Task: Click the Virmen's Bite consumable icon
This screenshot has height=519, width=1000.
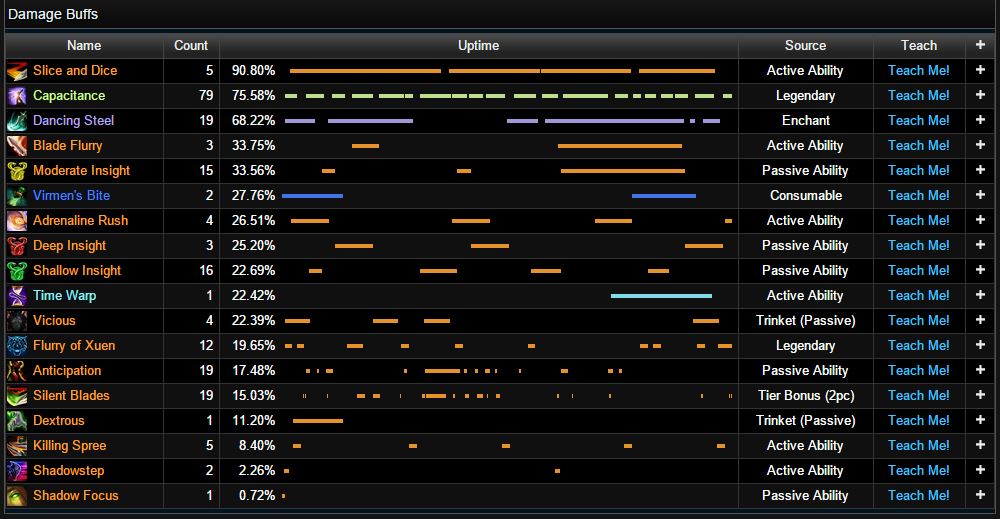Action: (x=17, y=196)
